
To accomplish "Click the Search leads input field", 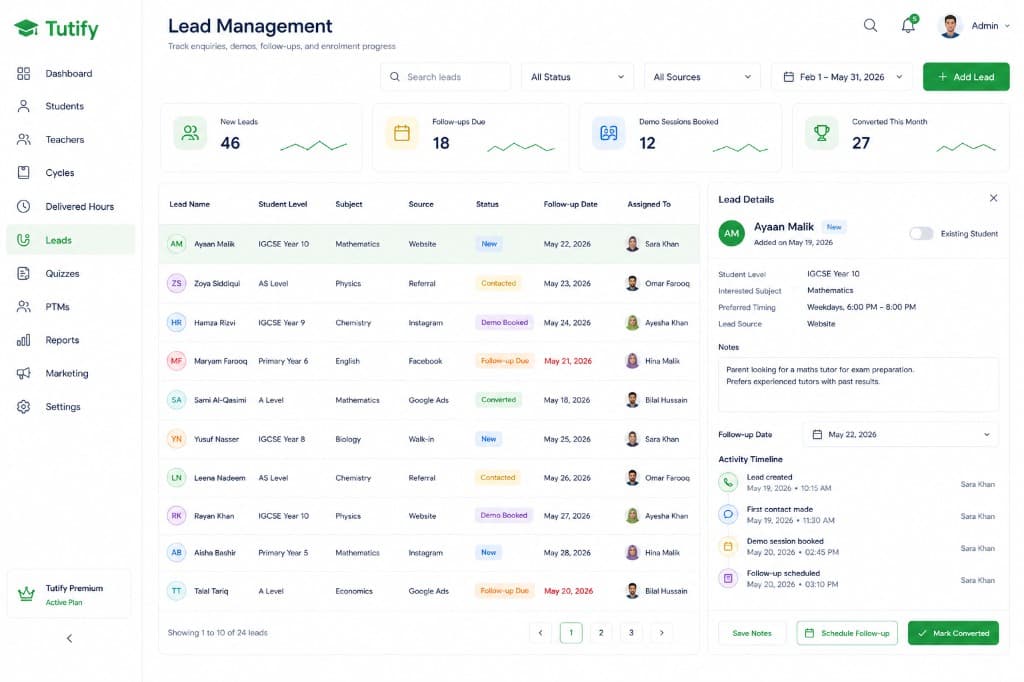I will pos(445,76).
